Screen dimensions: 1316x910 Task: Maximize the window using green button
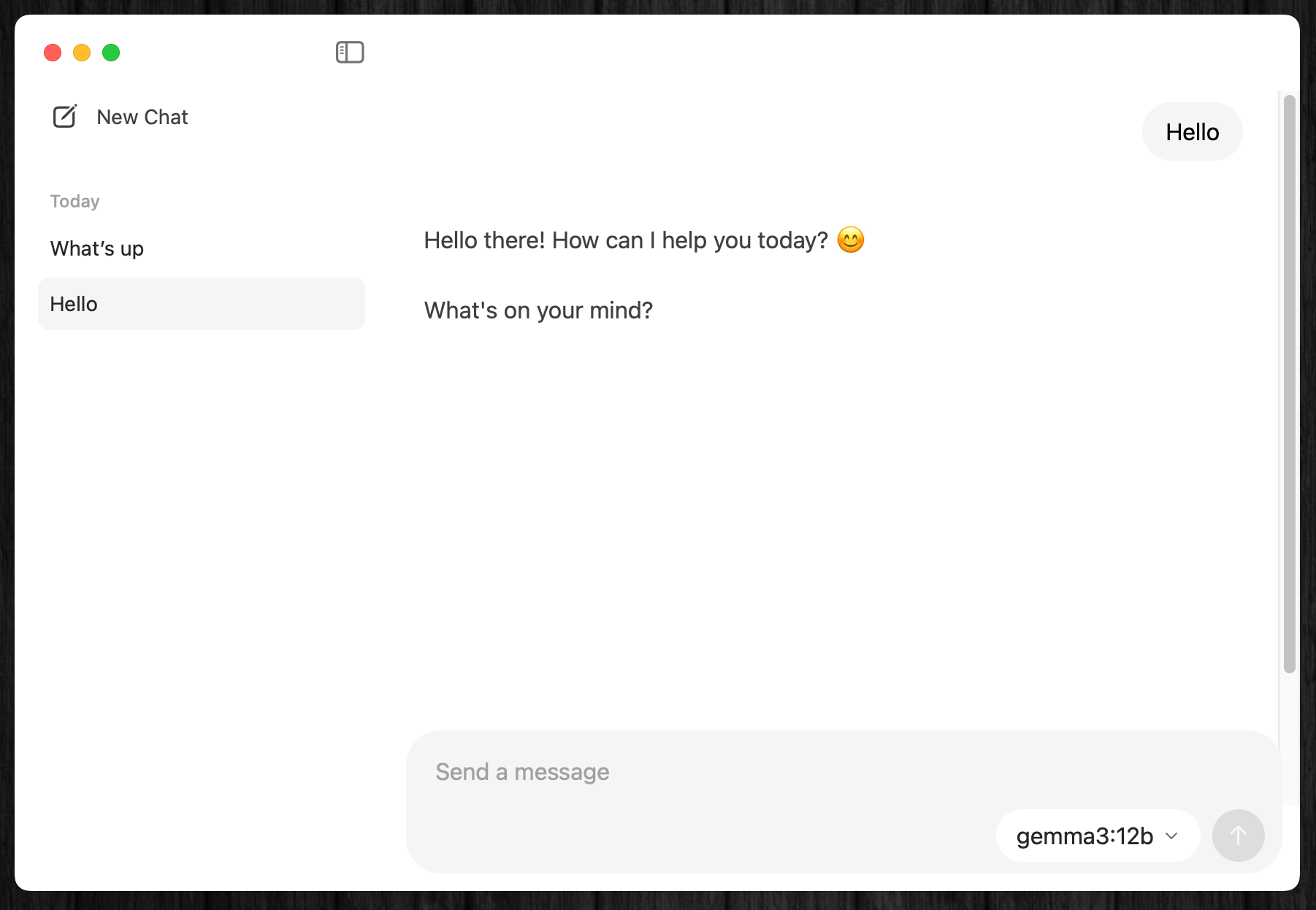pos(111,53)
